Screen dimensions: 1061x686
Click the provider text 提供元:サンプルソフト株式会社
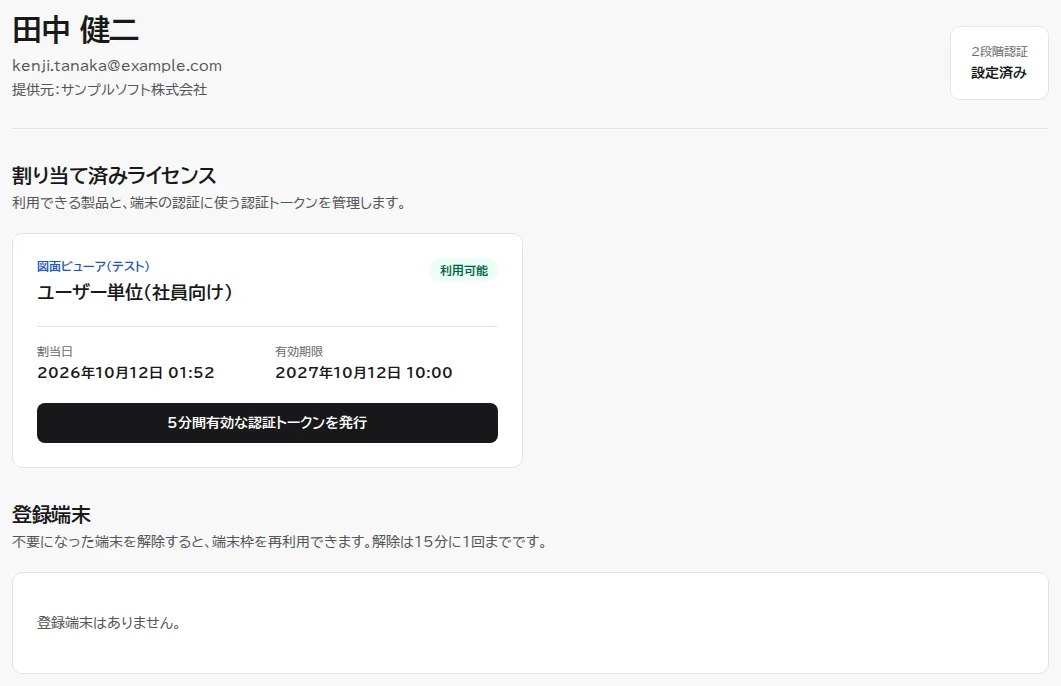click(110, 89)
